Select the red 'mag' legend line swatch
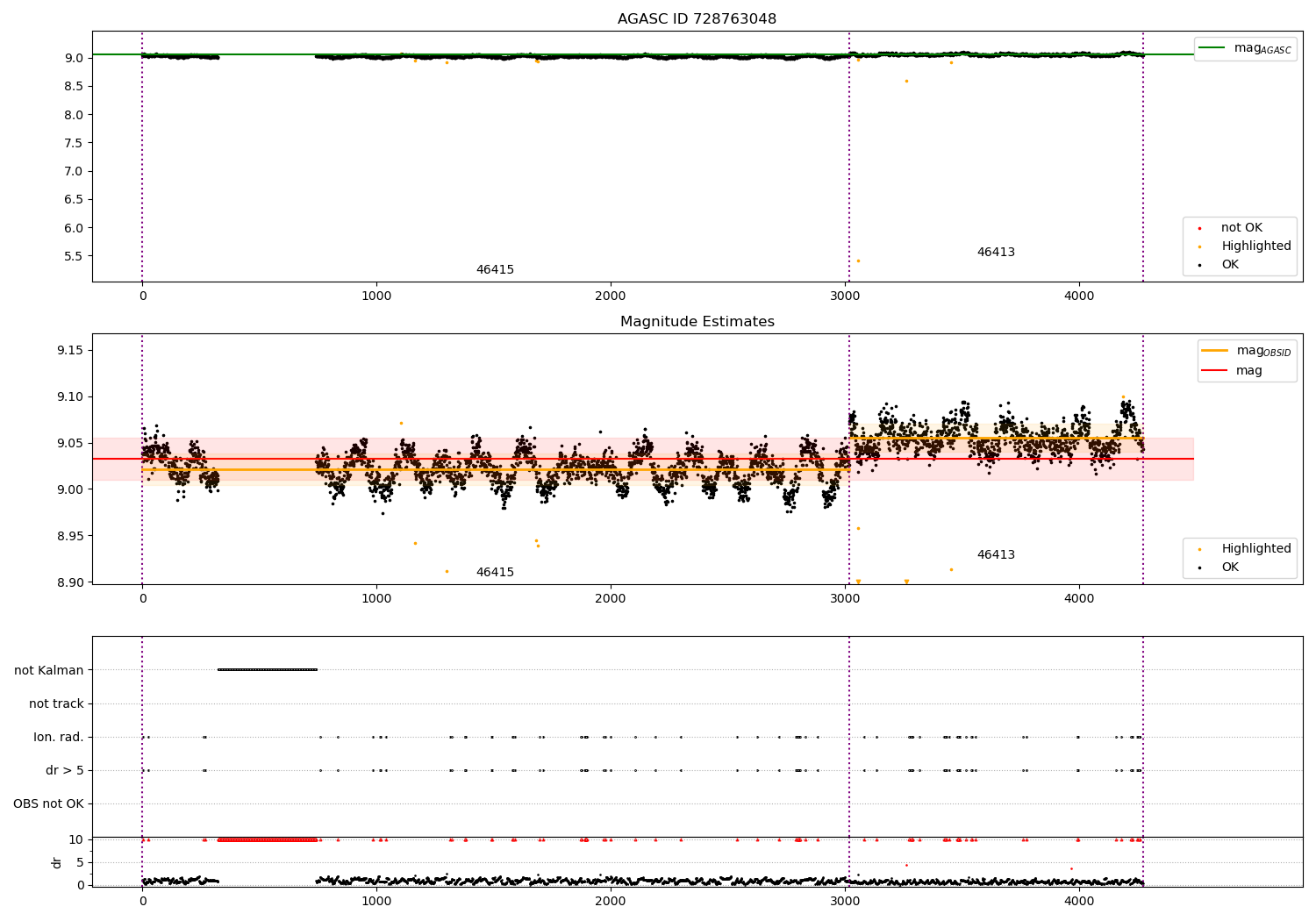The height and width of the screenshot is (921, 1316). tap(1214, 371)
